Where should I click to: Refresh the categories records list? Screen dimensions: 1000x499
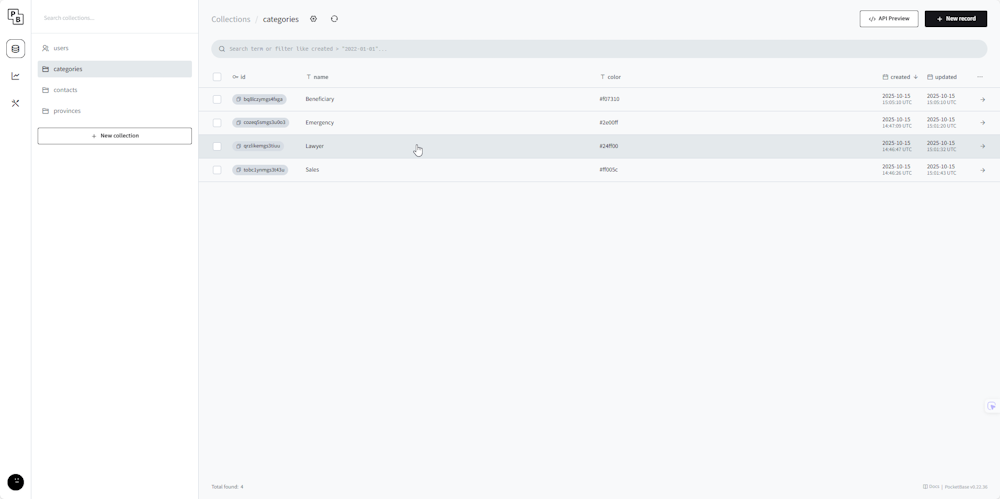click(334, 19)
